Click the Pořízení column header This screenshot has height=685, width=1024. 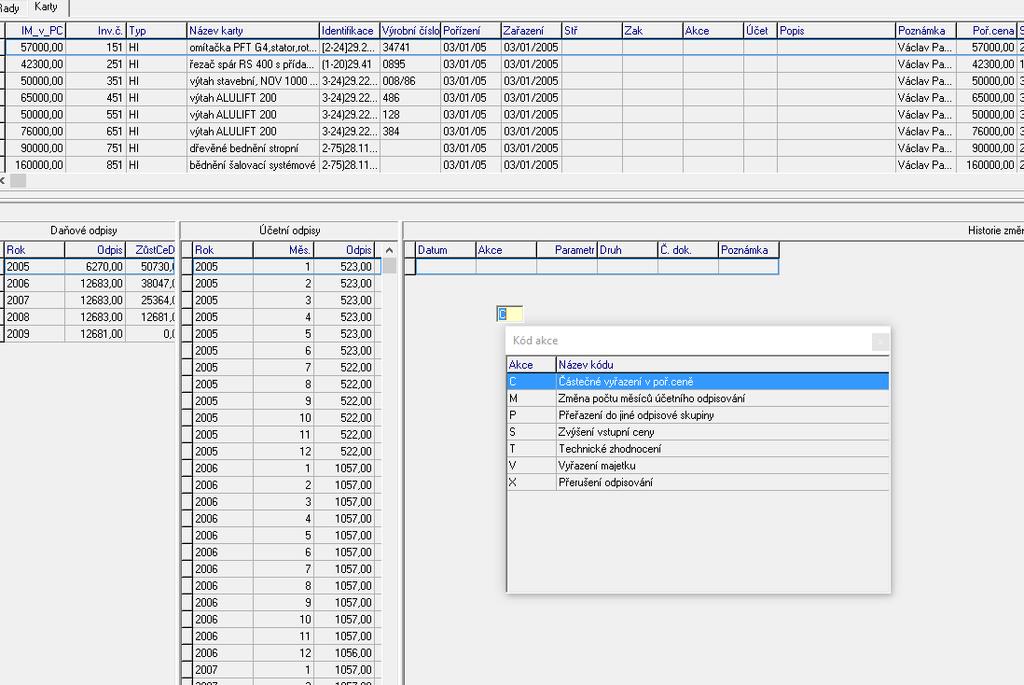pyautogui.click(x=471, y=31)
